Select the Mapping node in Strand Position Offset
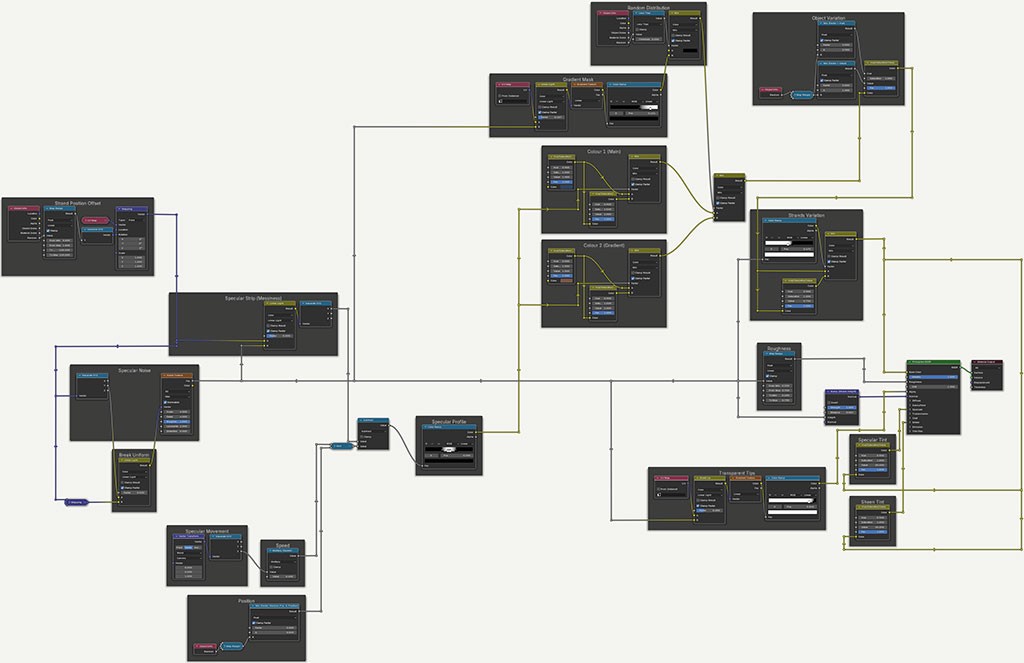Image resolution: width=1024 pixels, height=663 pixels. coord(132,209)
